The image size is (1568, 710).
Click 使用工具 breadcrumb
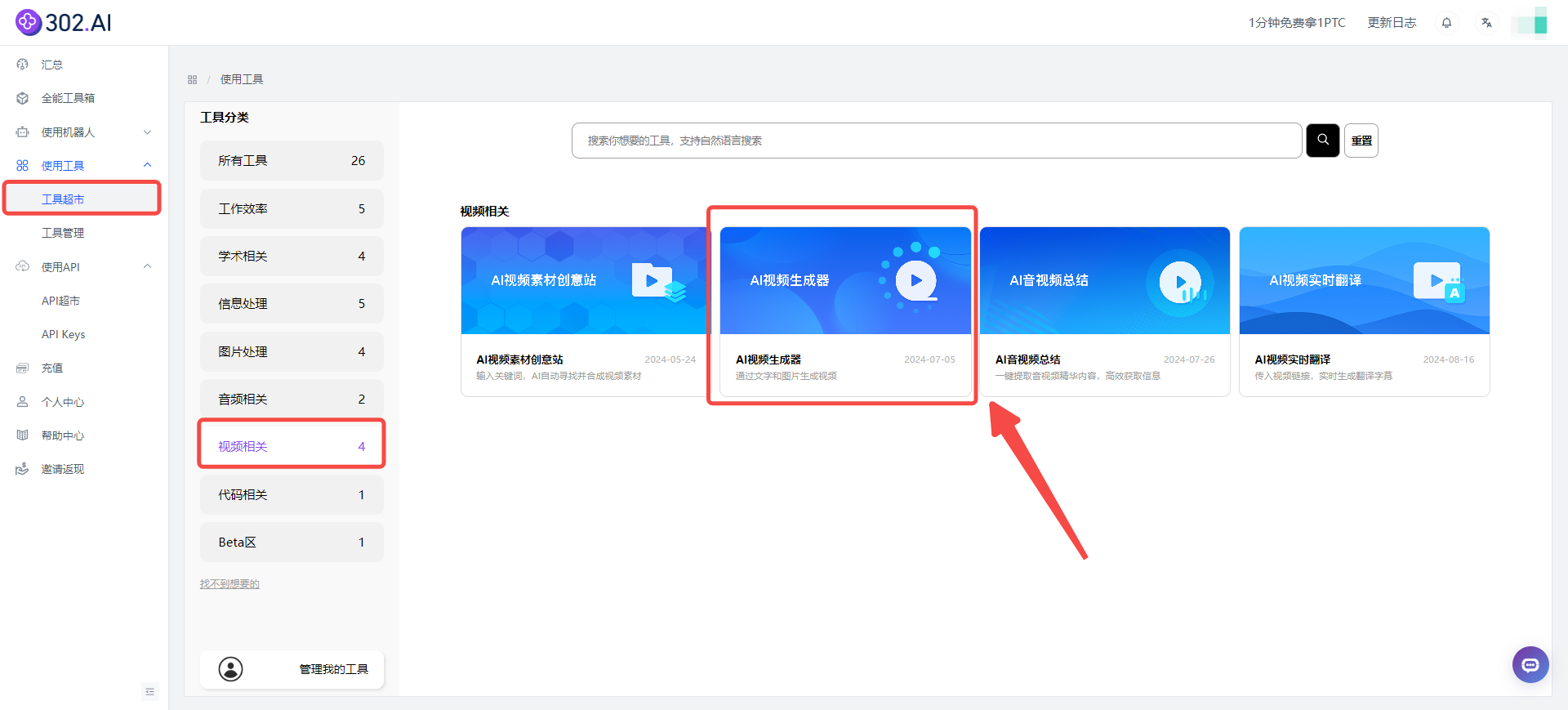point(242,79)
